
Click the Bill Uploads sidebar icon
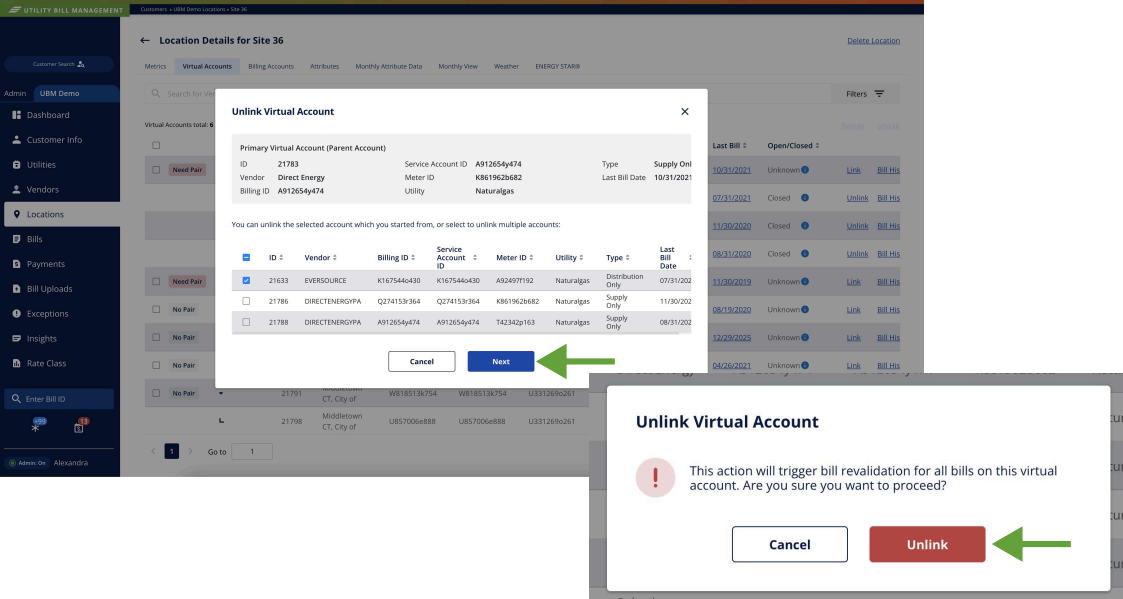point(16,289)
